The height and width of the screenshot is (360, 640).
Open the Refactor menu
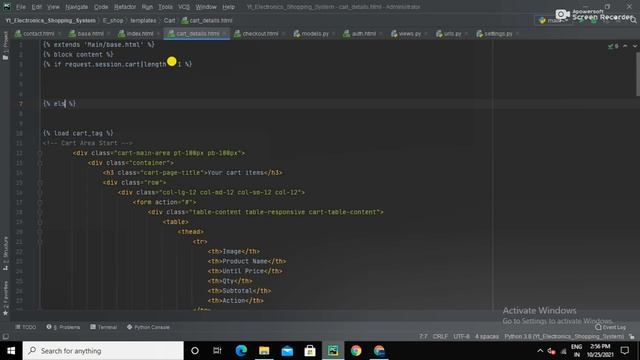[x=125, y=7]
